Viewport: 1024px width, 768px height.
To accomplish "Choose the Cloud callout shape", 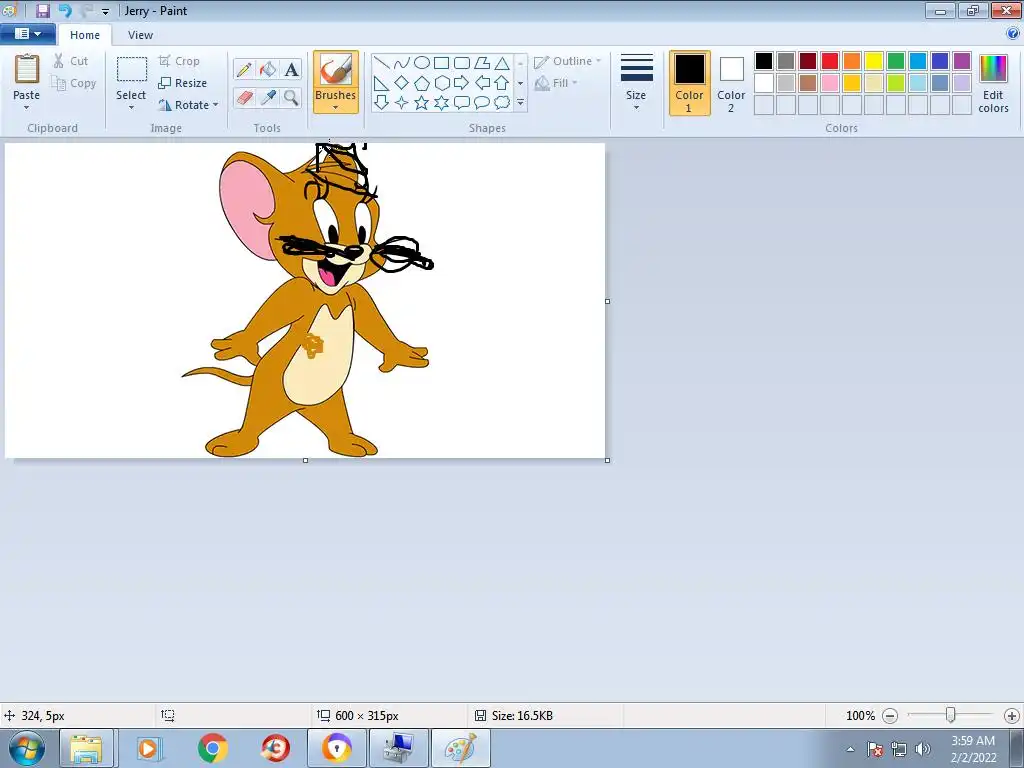I will click(502, 103).
